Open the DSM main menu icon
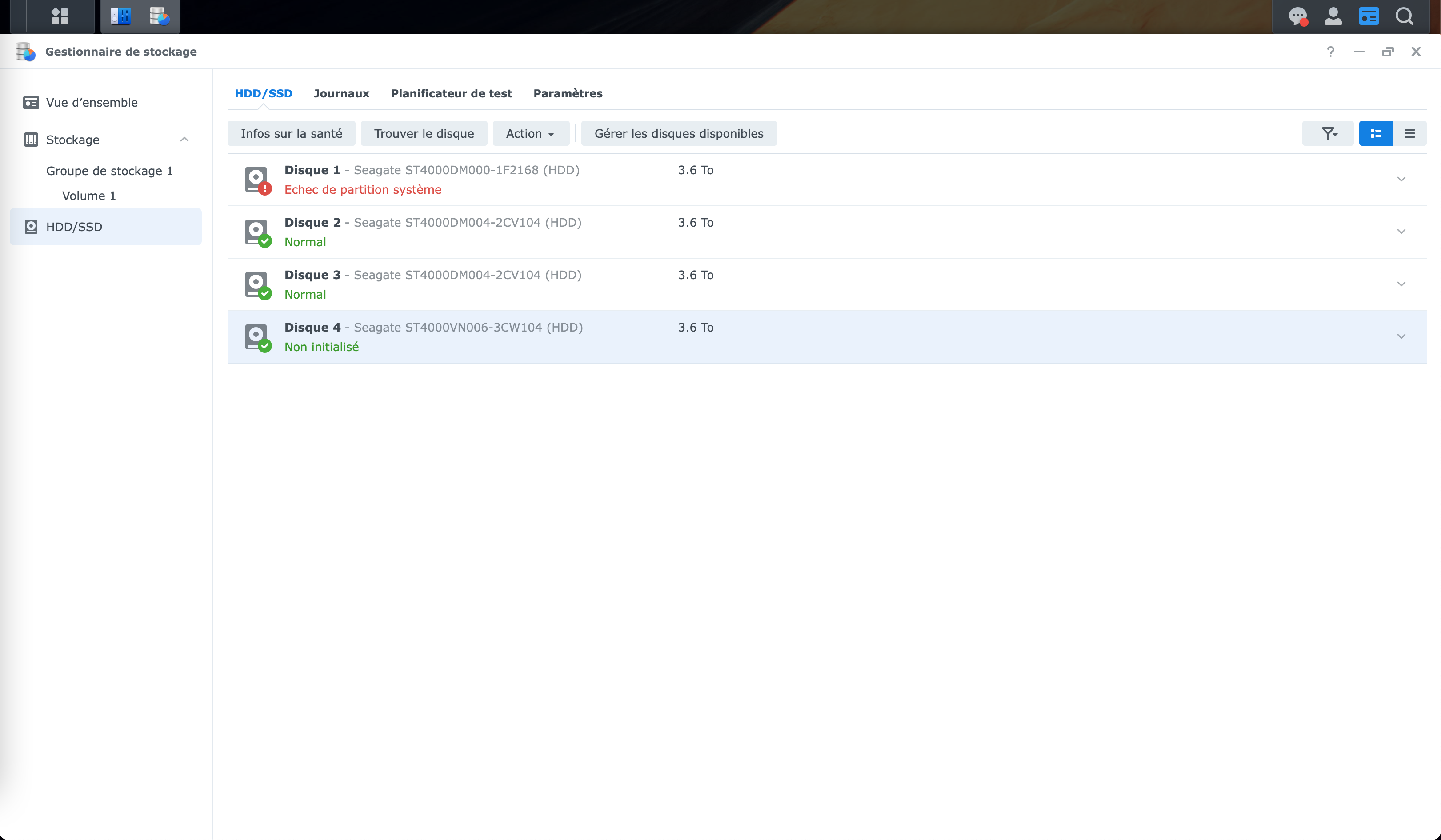The image size is (1441, 840). [x=60, y=16]
